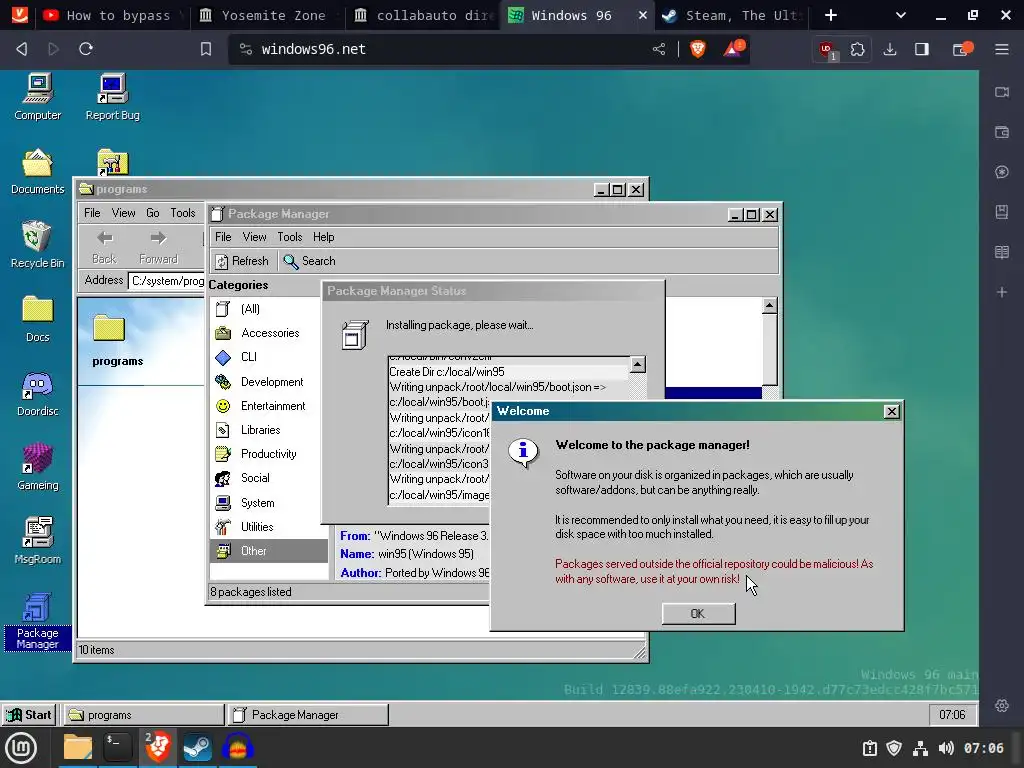
Task: Open a new browser tab
Action: [x=831, y=15]
